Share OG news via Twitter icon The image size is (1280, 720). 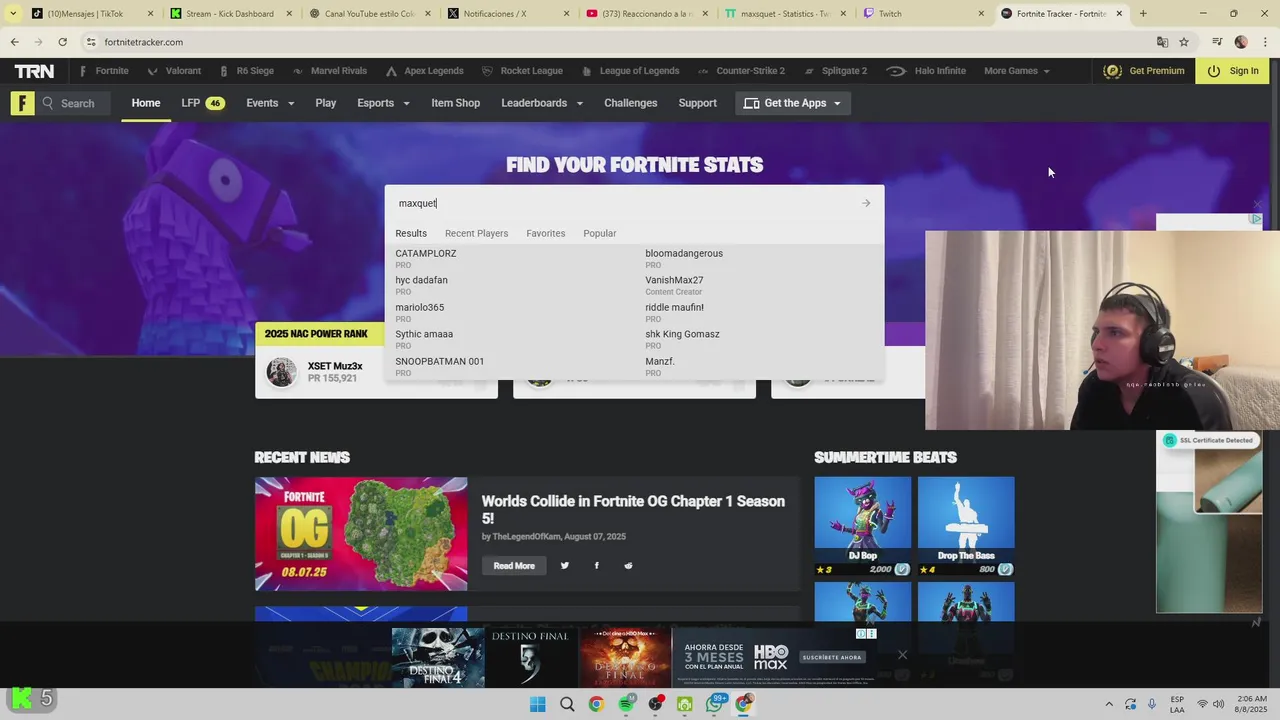pos(565,566)
